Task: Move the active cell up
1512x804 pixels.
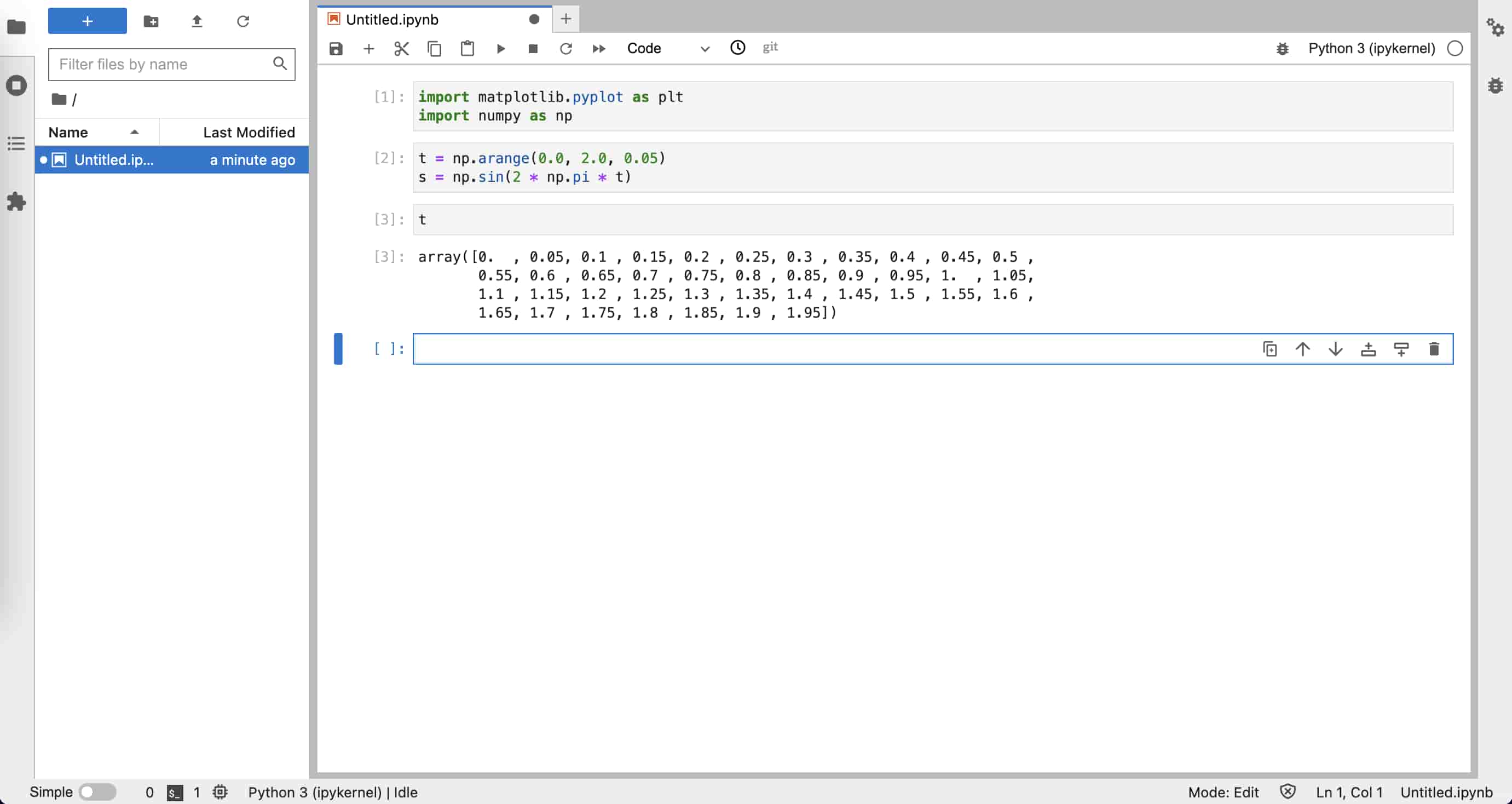Action: point(1302,349)
